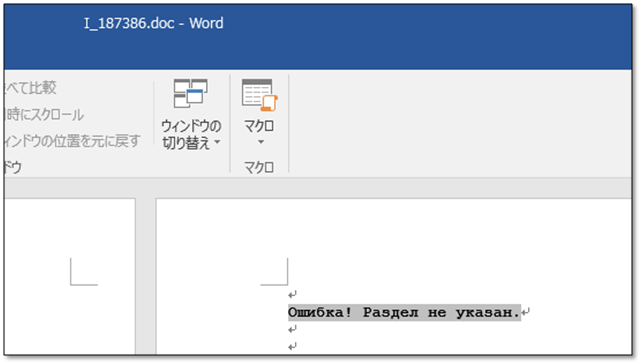Click the word указан. in the error line
This screenshot has width=641, height=364.
tap(488, 312)
